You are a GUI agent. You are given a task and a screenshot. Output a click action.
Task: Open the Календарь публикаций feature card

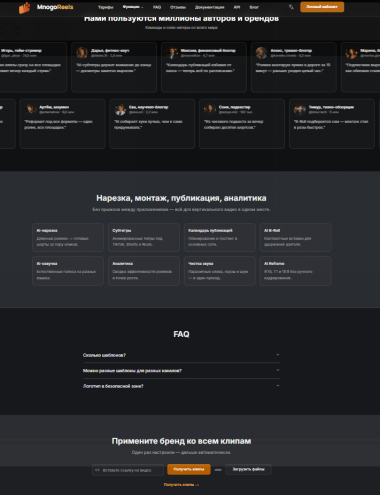(x=220, y=237)
